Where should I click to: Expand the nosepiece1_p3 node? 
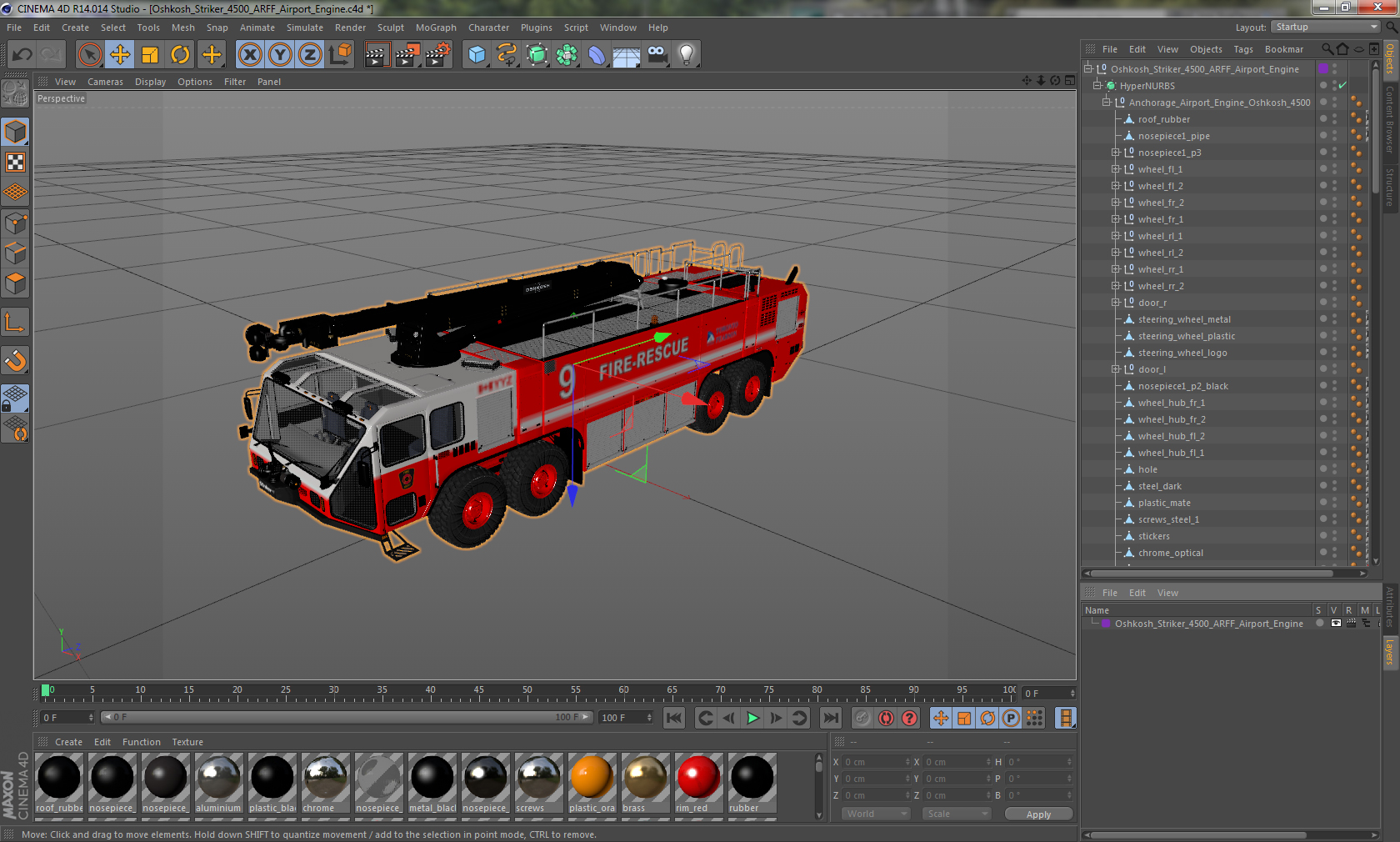1115,153
